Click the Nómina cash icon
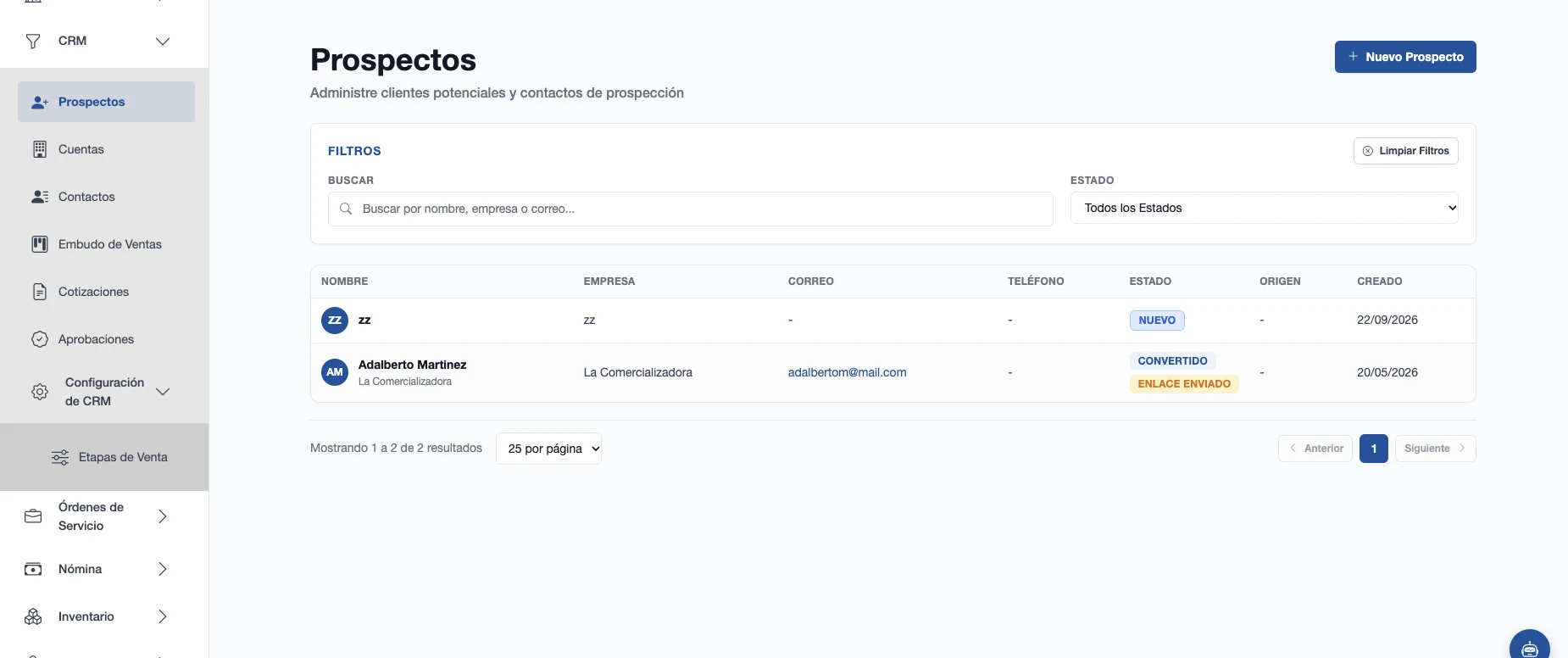 point(33,569)
